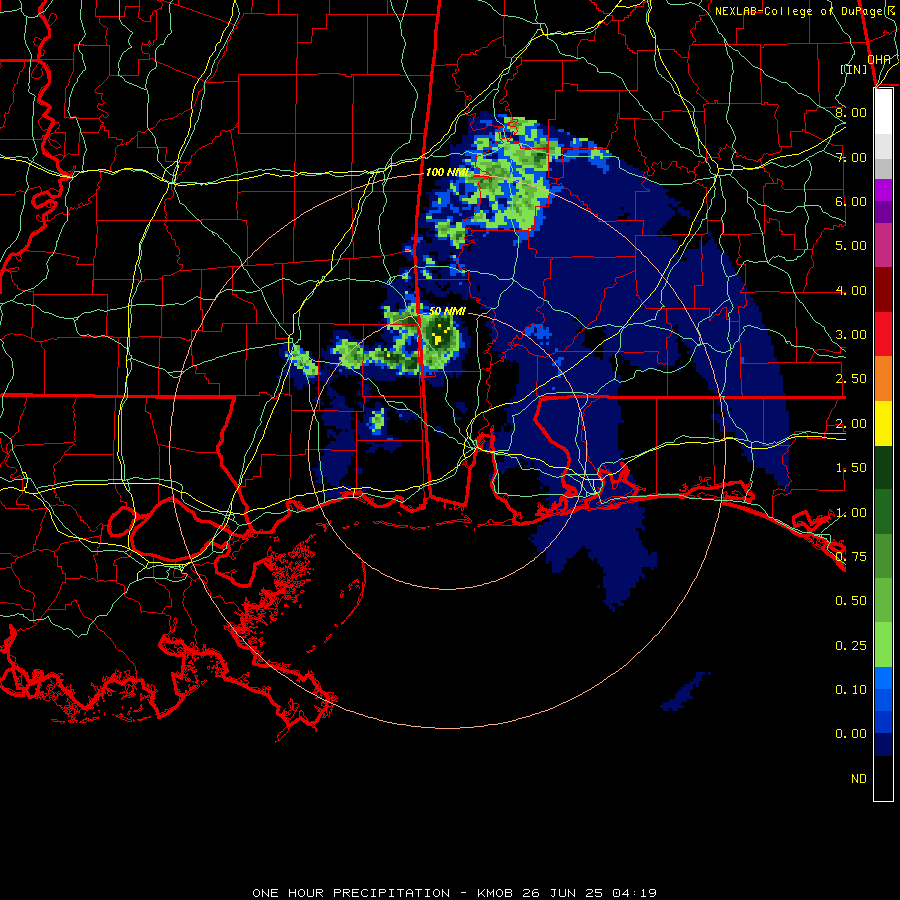Select the bright red swatch near 3.00
Image resolution: width=900 pixels, height=900 pixels.
click(x=883, y=334)
